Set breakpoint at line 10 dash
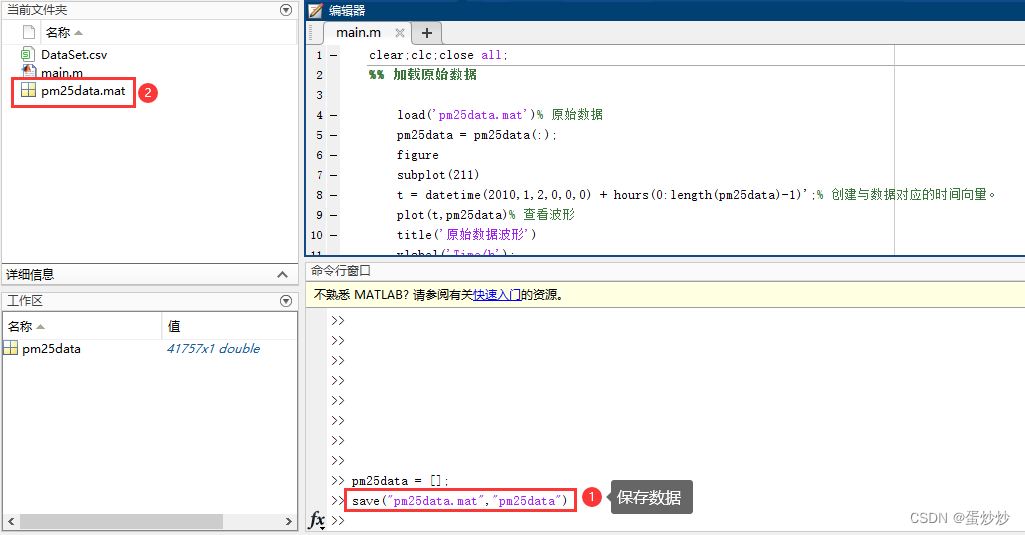This screenshot has height=535, width=1025. [333, 235]
